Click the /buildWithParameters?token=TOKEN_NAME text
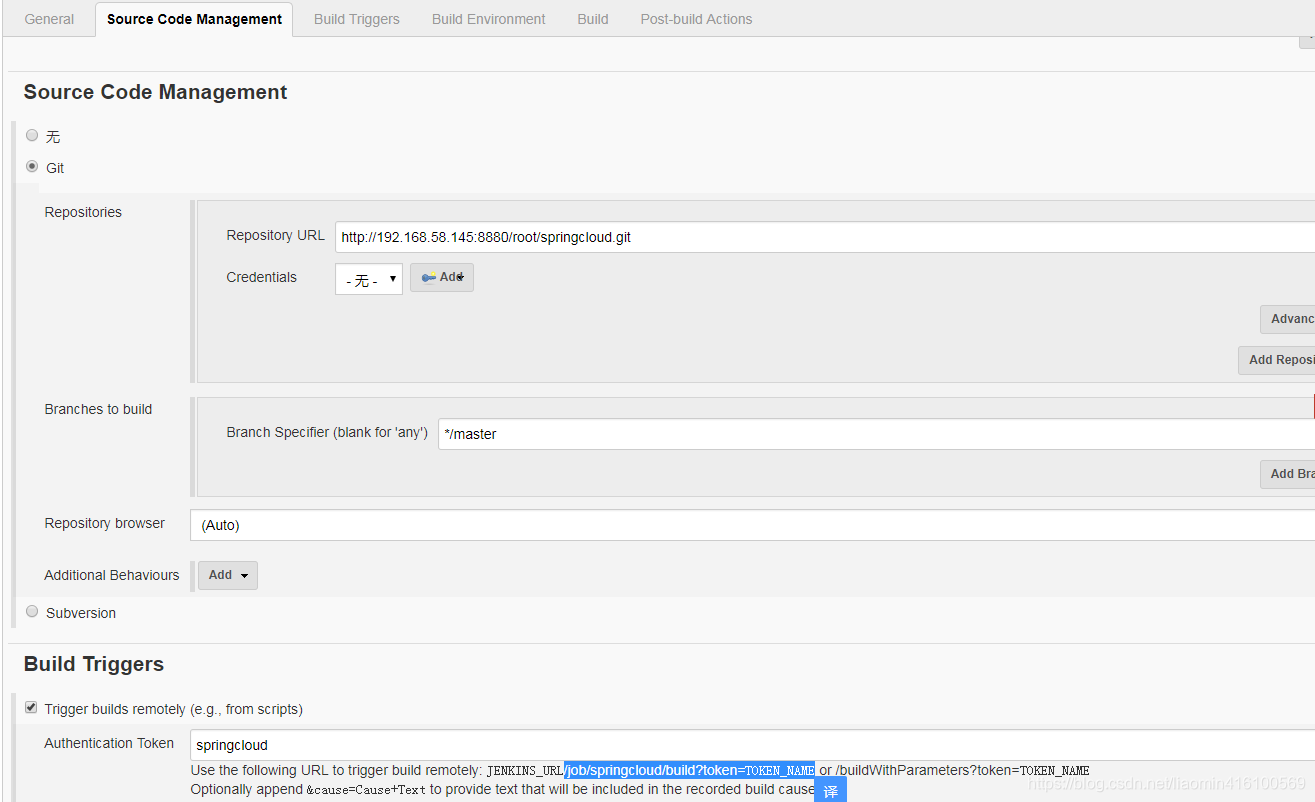Screen dimensions: 1315x802 (962, 770)
